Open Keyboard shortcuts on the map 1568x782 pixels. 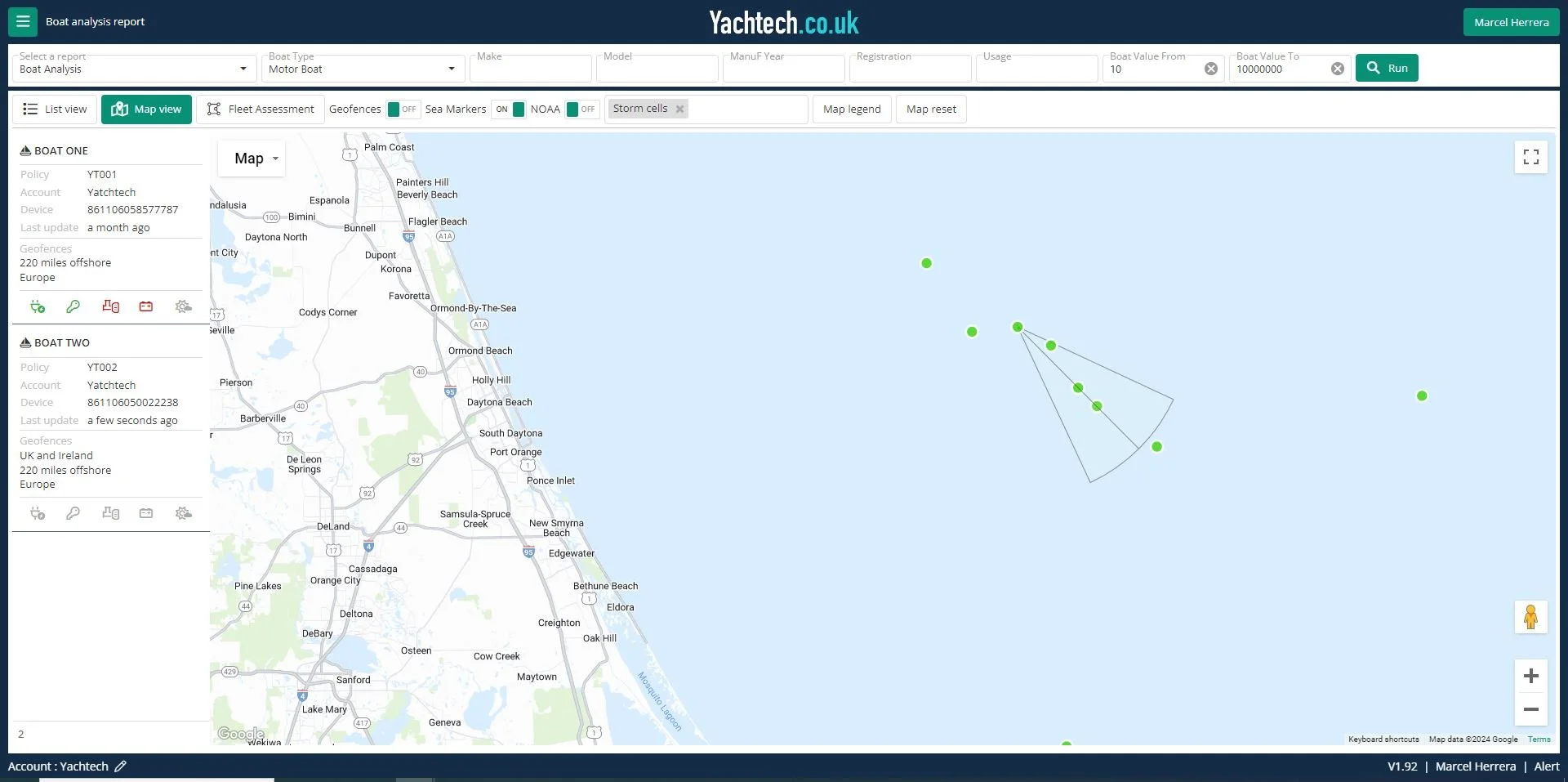coord(1383,740)
